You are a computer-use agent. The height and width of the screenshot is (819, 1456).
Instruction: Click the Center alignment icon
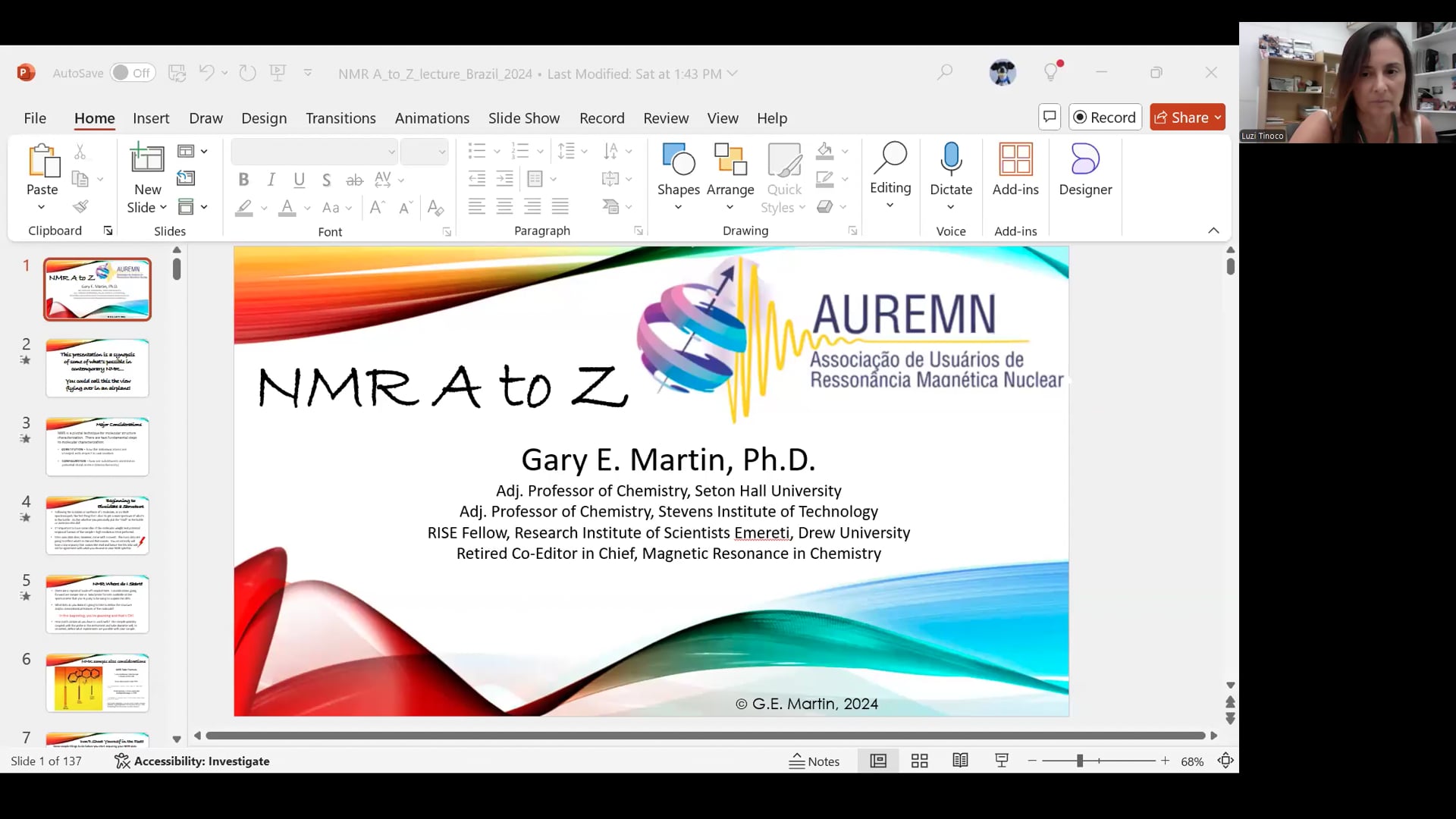(x=505, y=206)
